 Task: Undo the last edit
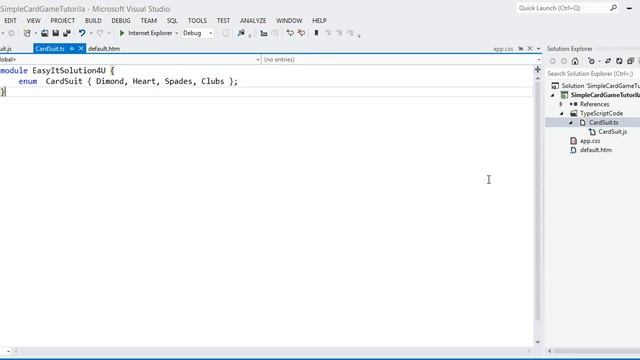point(82,33)
